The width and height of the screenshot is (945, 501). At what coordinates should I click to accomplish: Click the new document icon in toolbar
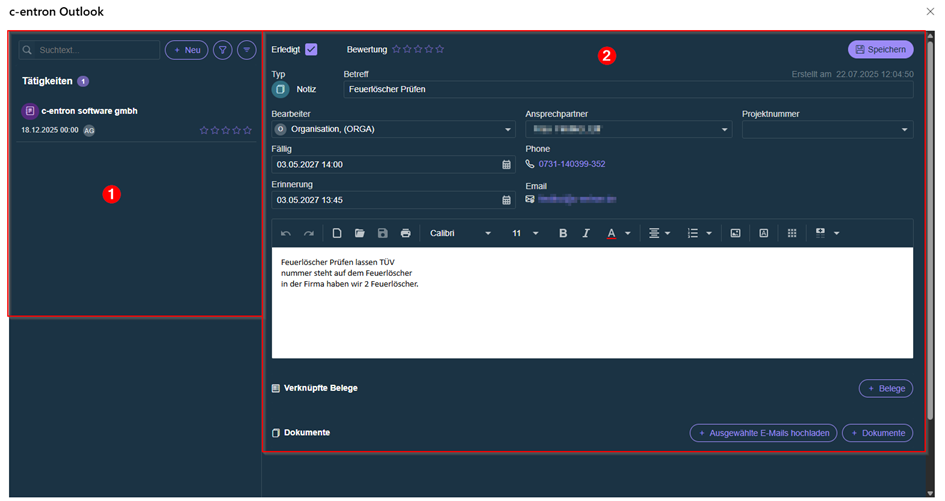tap(337, 233)
